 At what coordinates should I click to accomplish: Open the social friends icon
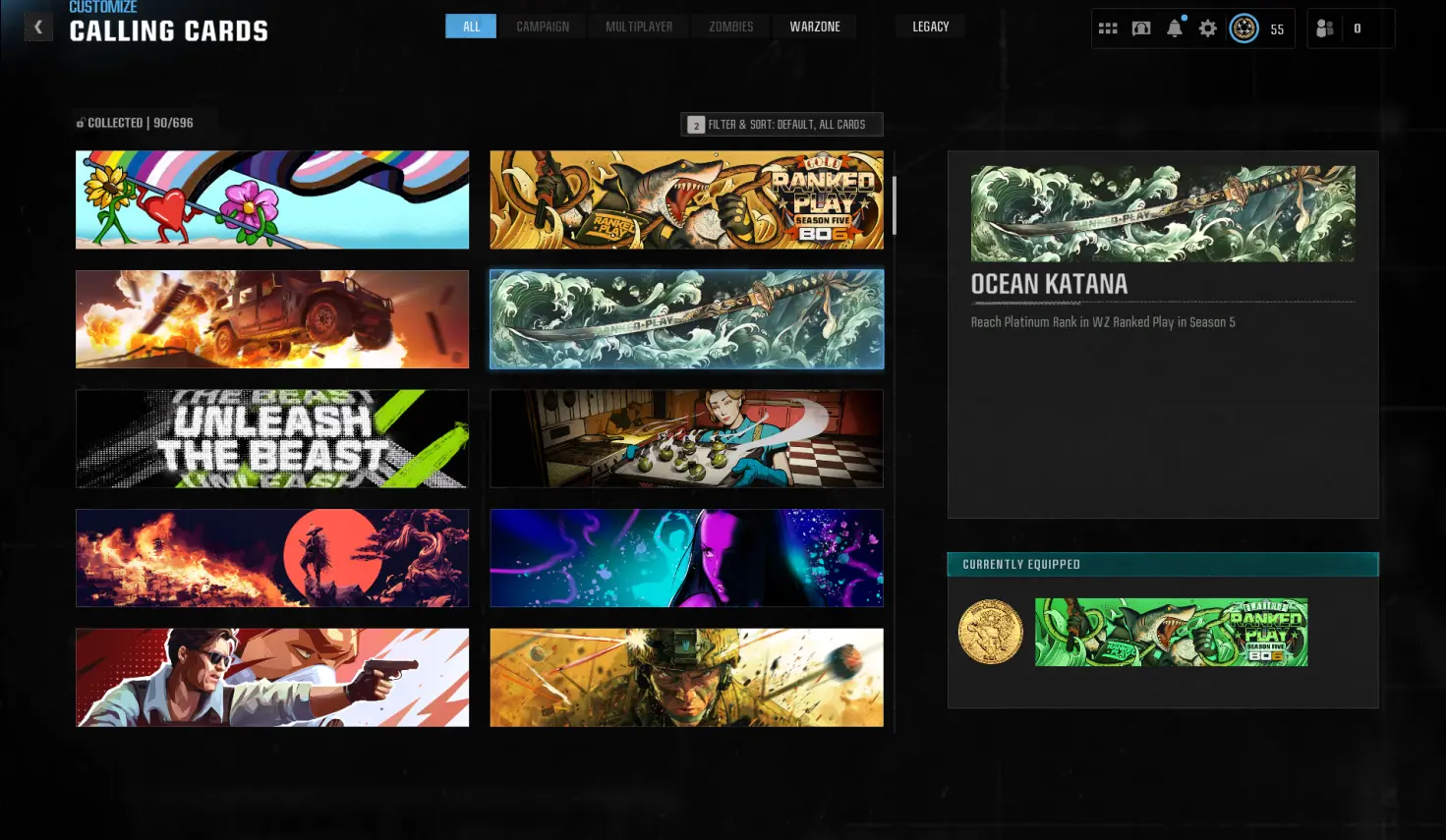[x=1325, y=28]
